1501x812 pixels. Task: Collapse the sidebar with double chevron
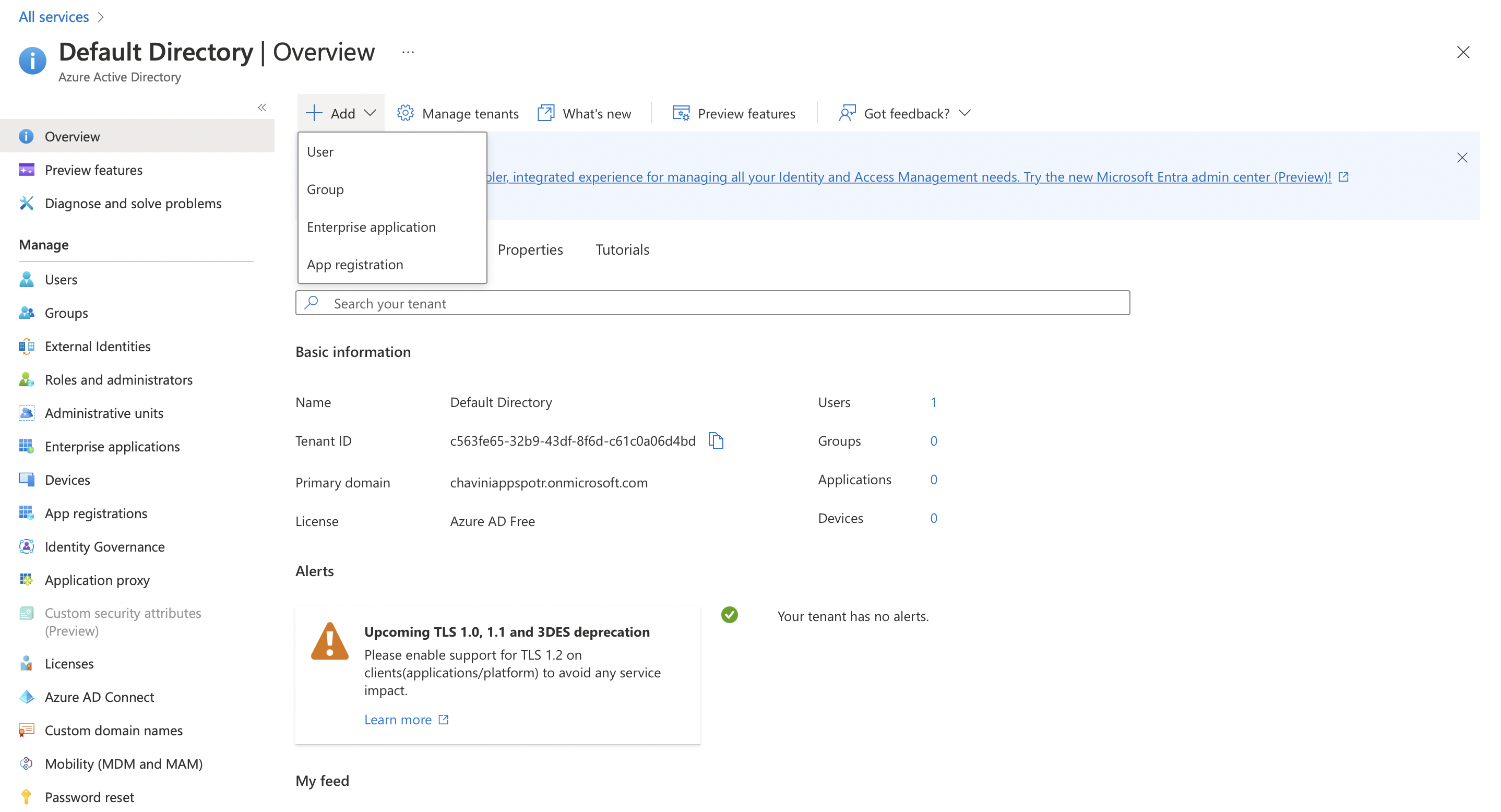coord(261,107)
